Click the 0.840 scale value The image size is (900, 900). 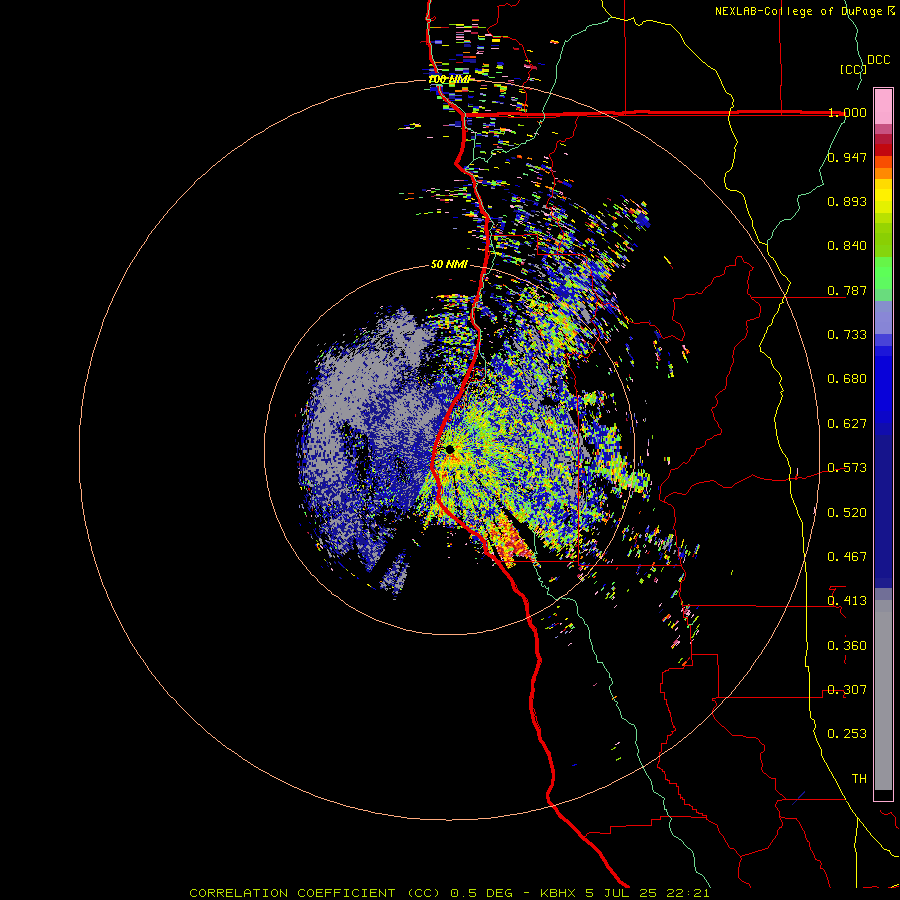[847, 246]
